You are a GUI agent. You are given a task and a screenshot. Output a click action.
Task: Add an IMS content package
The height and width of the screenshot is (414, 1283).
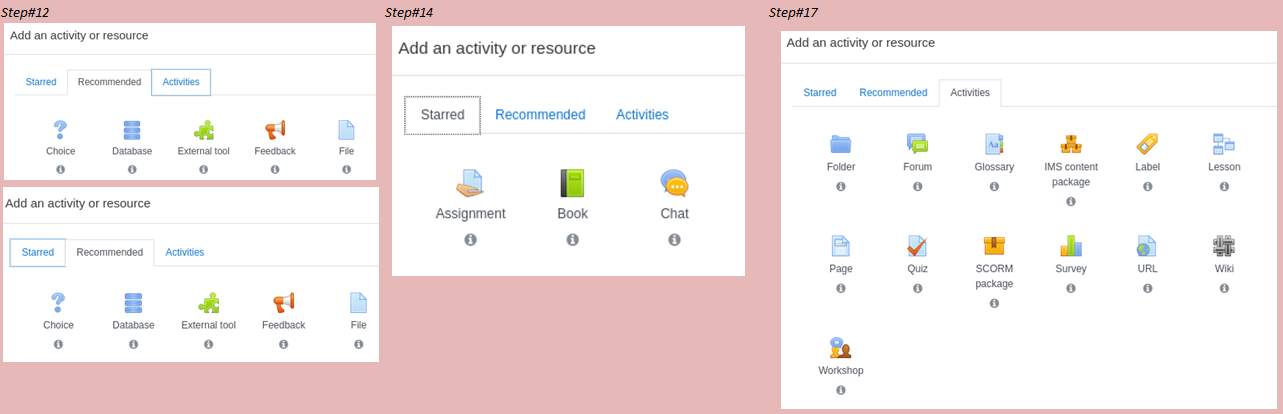coord(1070,143)
